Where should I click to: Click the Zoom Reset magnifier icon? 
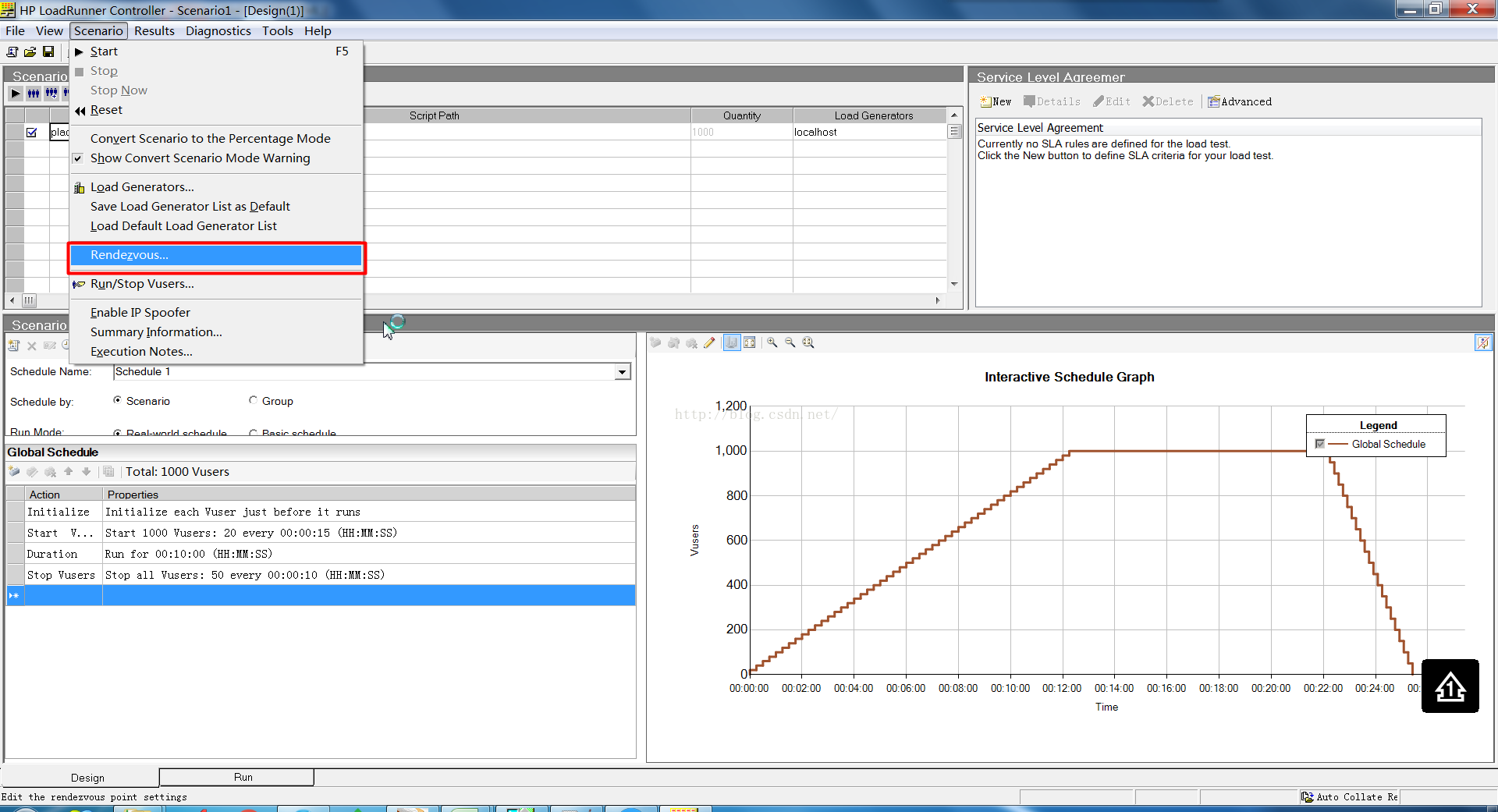click(808, 342)
